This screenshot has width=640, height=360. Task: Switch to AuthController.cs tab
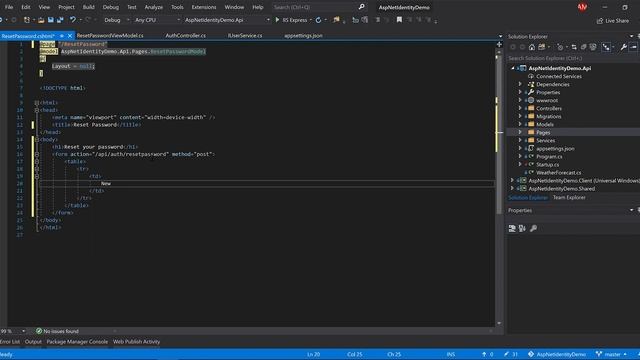pyautogui.click(x=185, y=36)
